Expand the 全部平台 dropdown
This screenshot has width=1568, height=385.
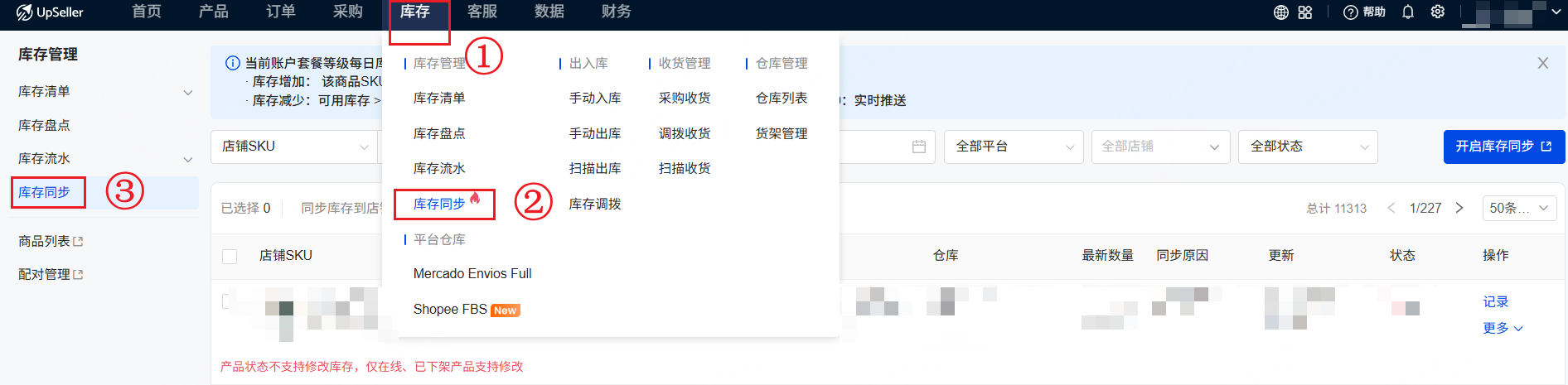(1013, 147)
